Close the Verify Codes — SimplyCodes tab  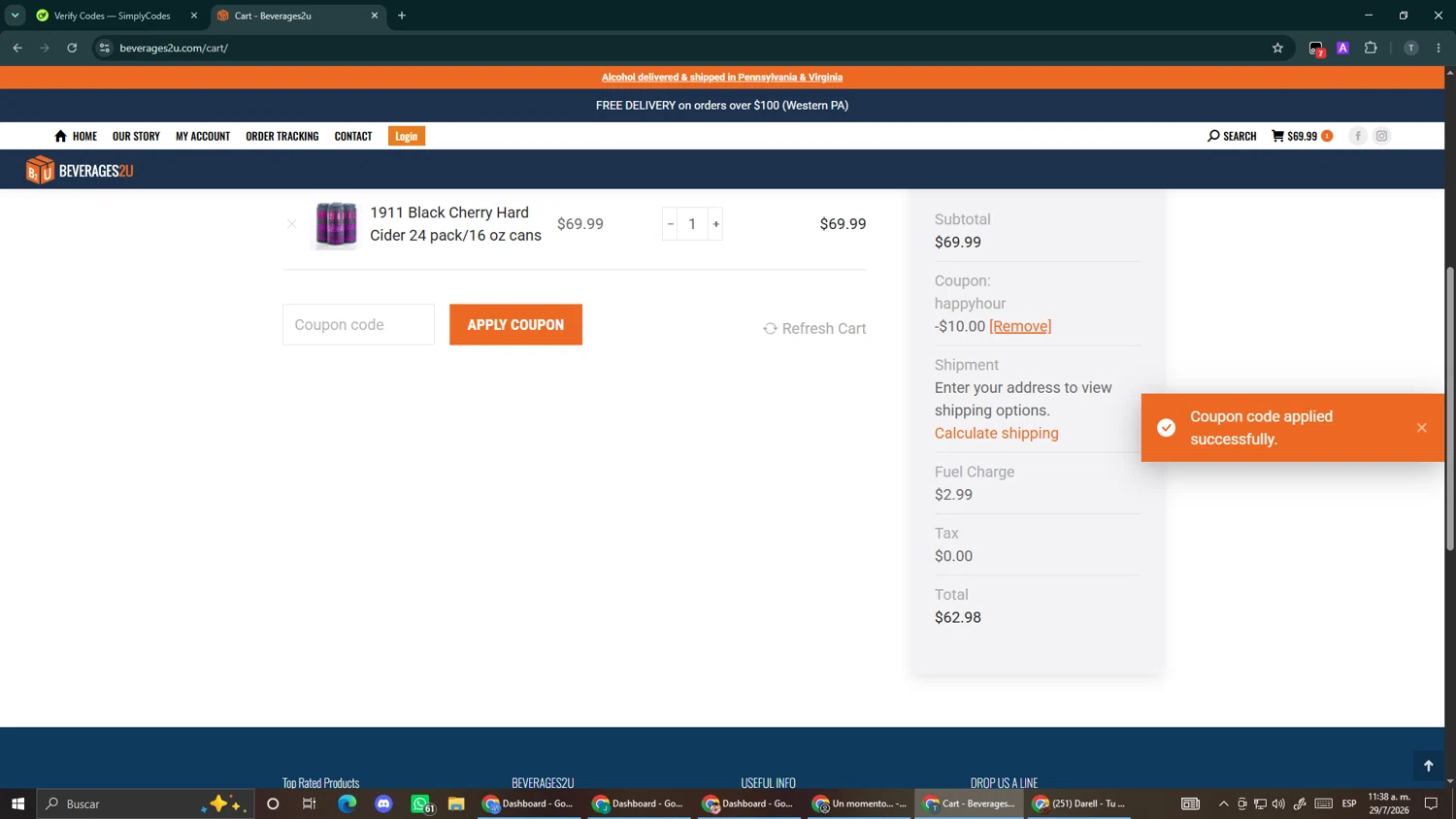(194, 16)
